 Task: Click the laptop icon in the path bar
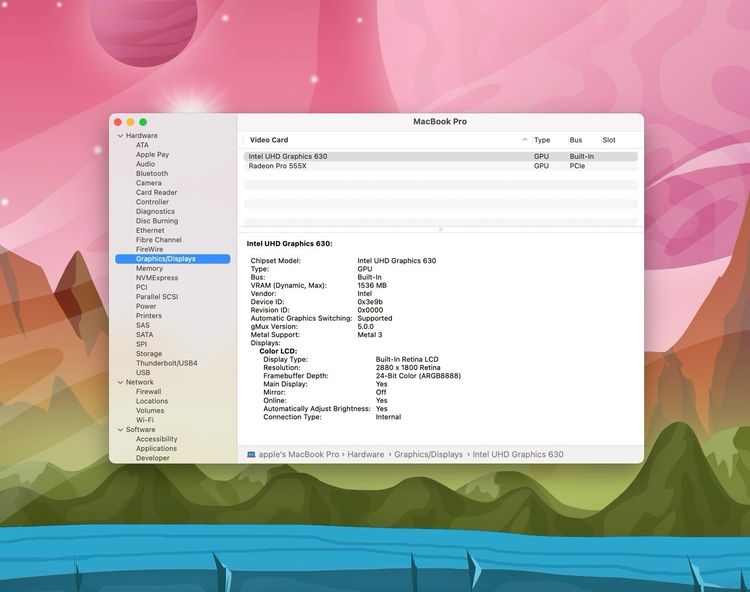(x=251, y=454)
